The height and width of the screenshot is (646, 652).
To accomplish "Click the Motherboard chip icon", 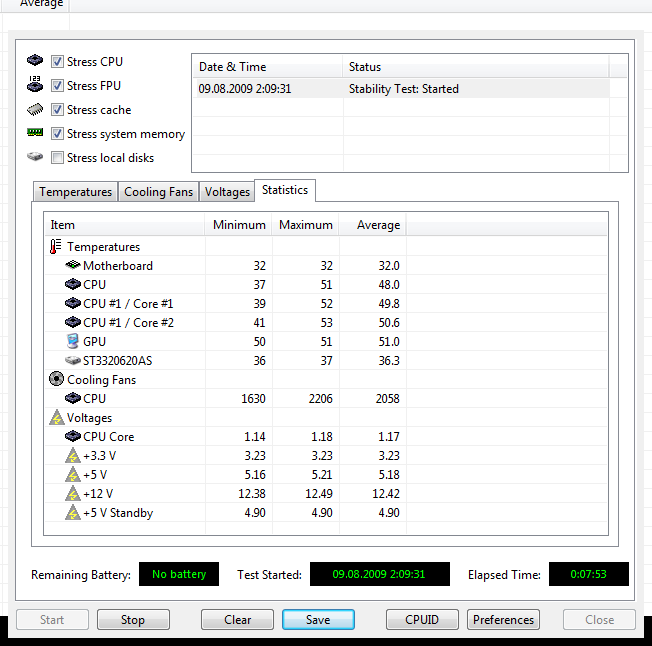I will (x=72, y=266).
